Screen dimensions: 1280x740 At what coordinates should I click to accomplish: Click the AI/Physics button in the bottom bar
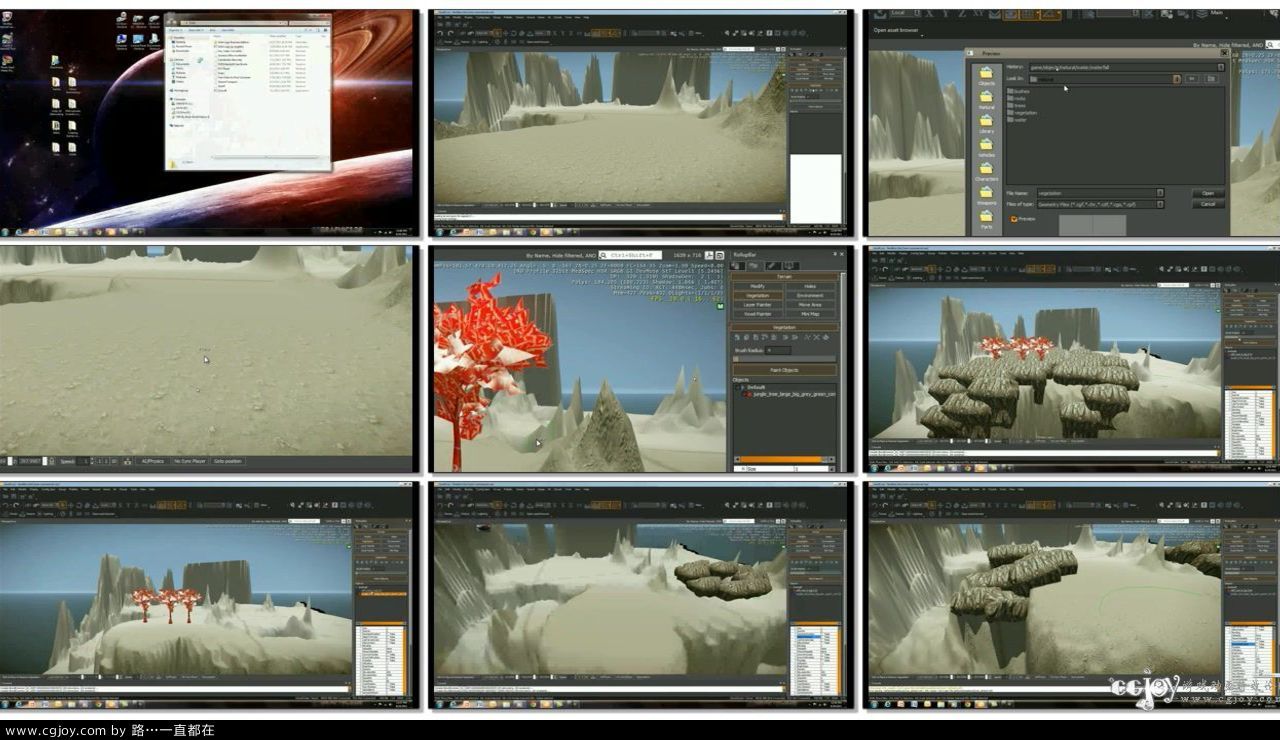point(152,461)
